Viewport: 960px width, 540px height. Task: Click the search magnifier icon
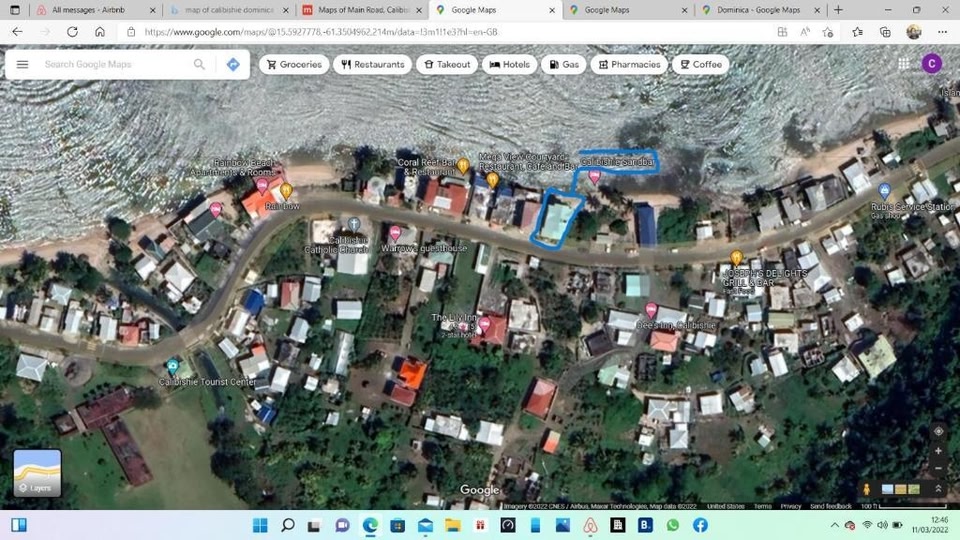point(200,64)
